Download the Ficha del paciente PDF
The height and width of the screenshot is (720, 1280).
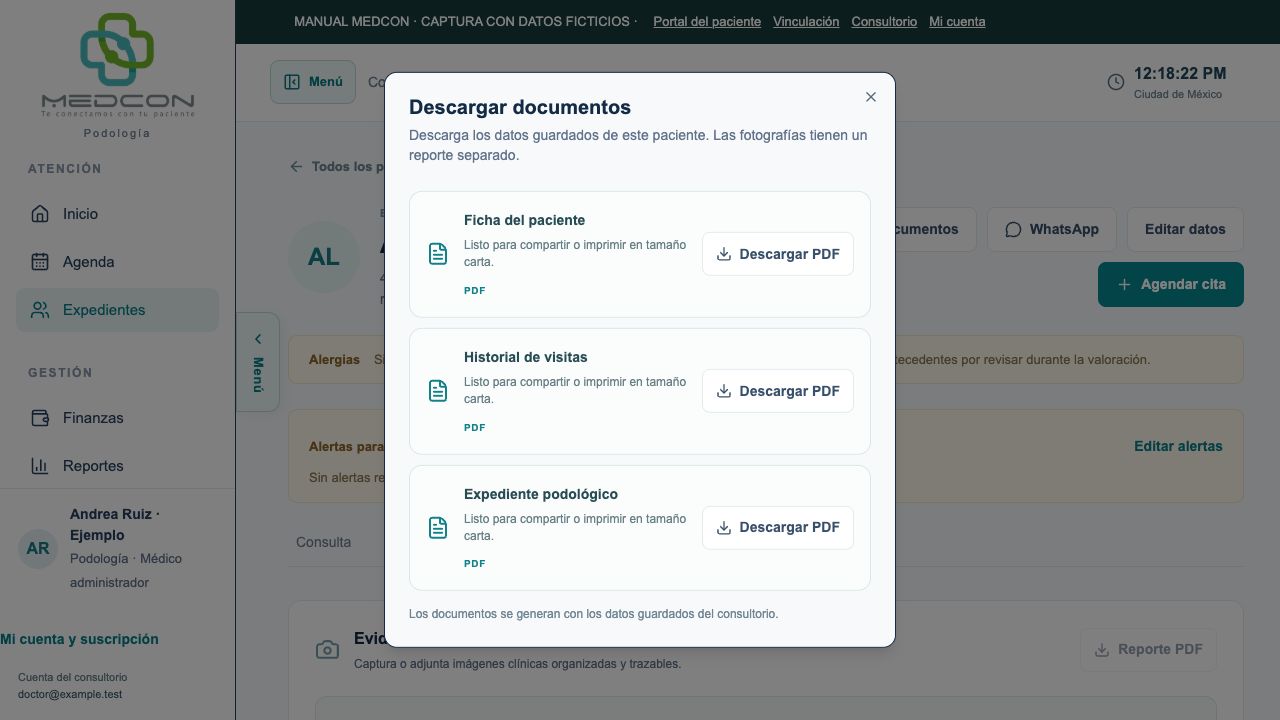click(778, 254)
